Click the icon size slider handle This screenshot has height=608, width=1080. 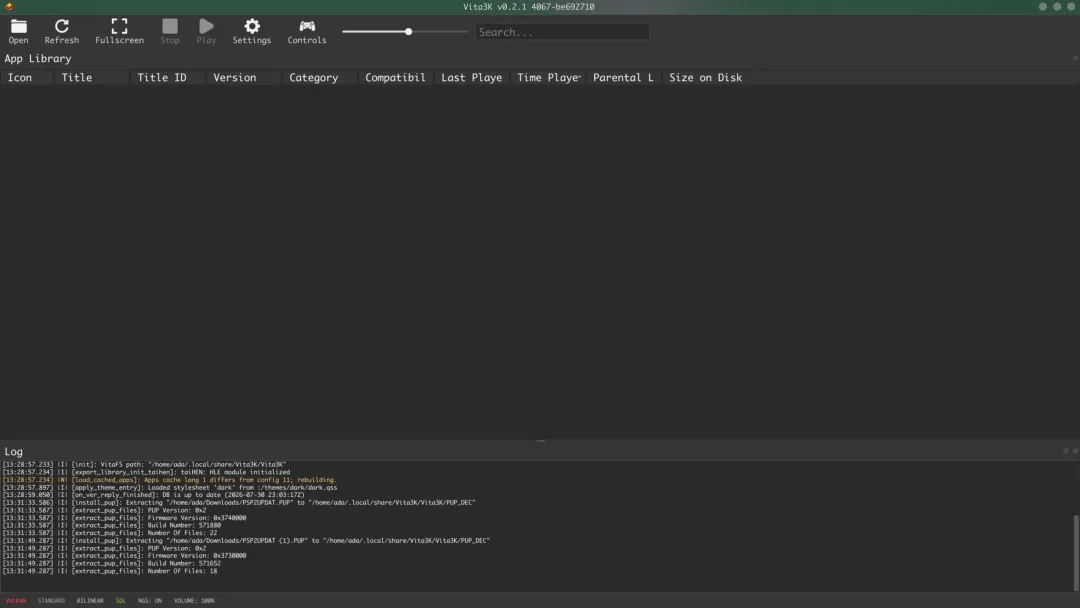click(x=408, y=32)
